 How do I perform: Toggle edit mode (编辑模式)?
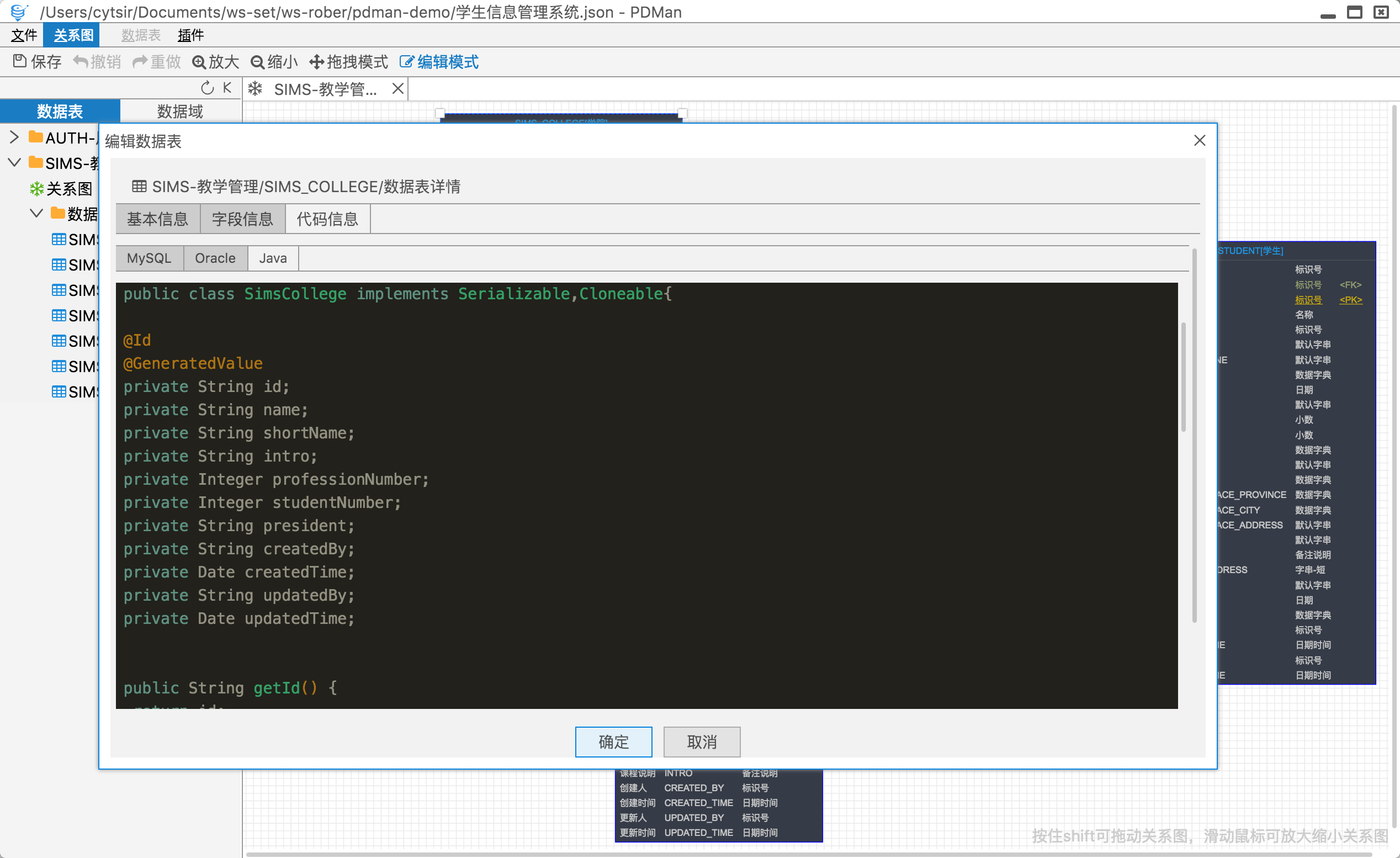(439, 62)
